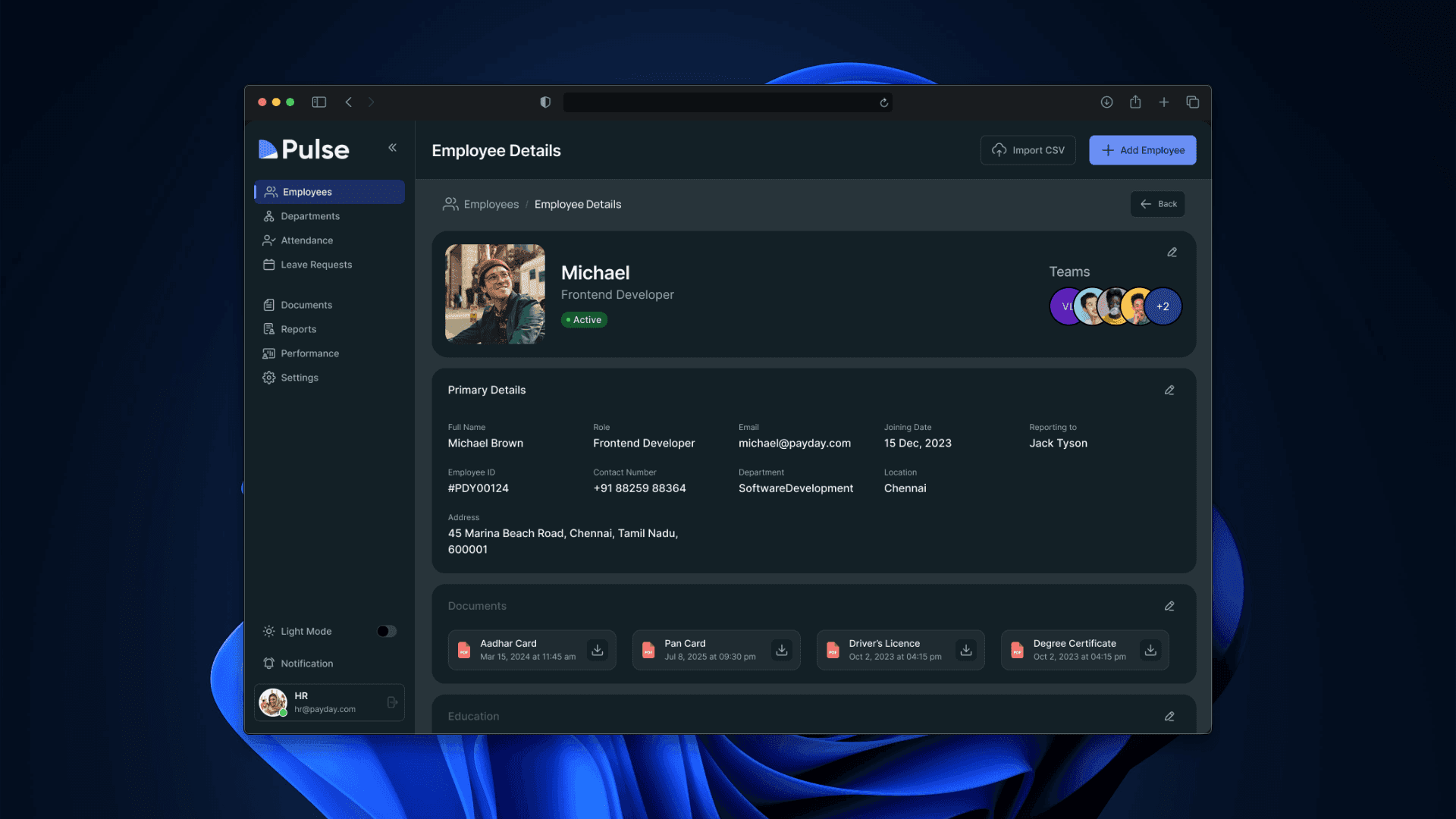
Task: Click the +2 more team members badge
Action: [x=1163, y=306]
